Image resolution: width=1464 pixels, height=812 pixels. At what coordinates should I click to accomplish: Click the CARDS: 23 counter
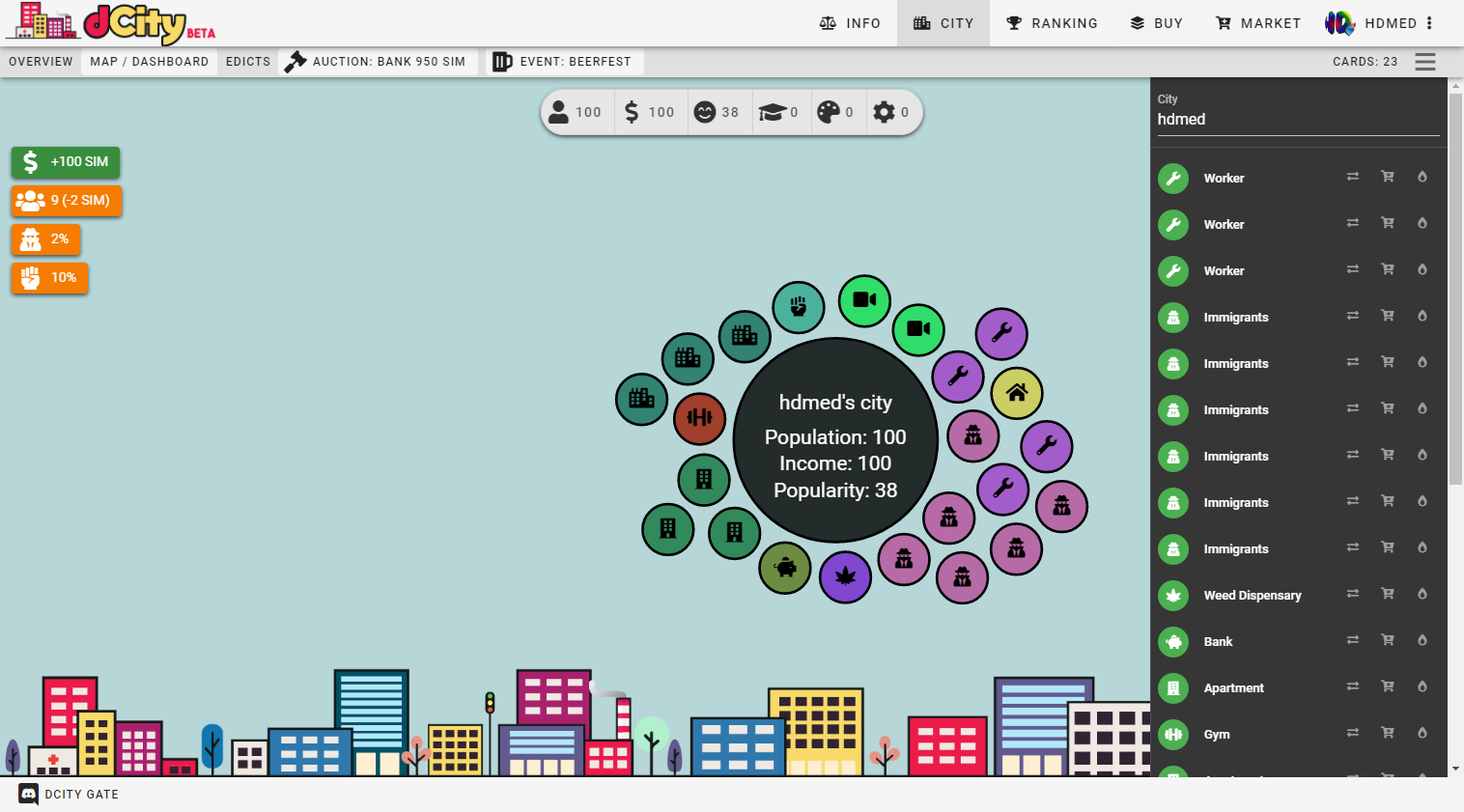coord(1365,62)
